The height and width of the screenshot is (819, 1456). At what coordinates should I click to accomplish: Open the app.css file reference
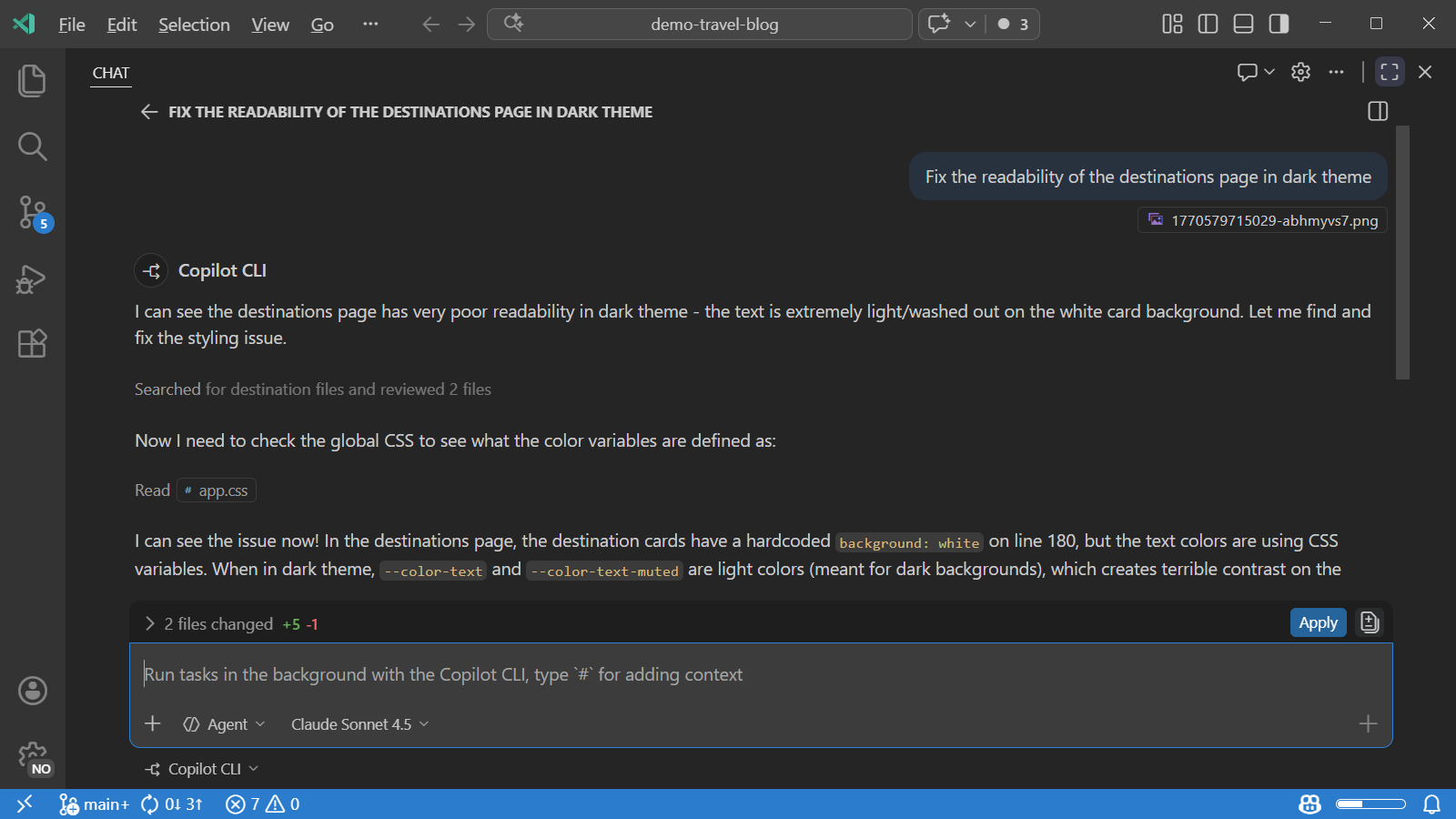click(216, 490)
